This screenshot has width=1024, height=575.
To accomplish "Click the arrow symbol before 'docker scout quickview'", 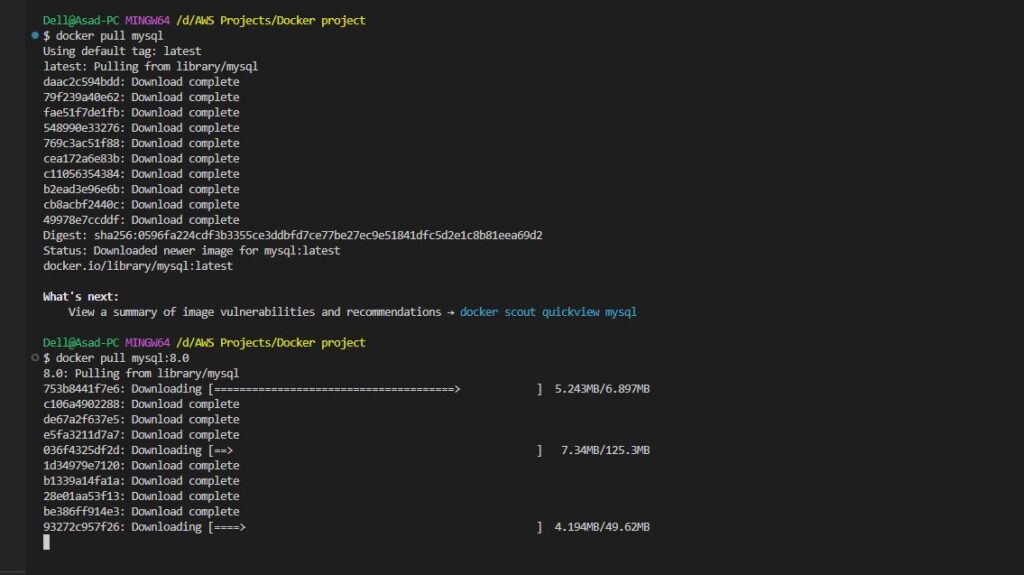I will [x=451, y=312].
